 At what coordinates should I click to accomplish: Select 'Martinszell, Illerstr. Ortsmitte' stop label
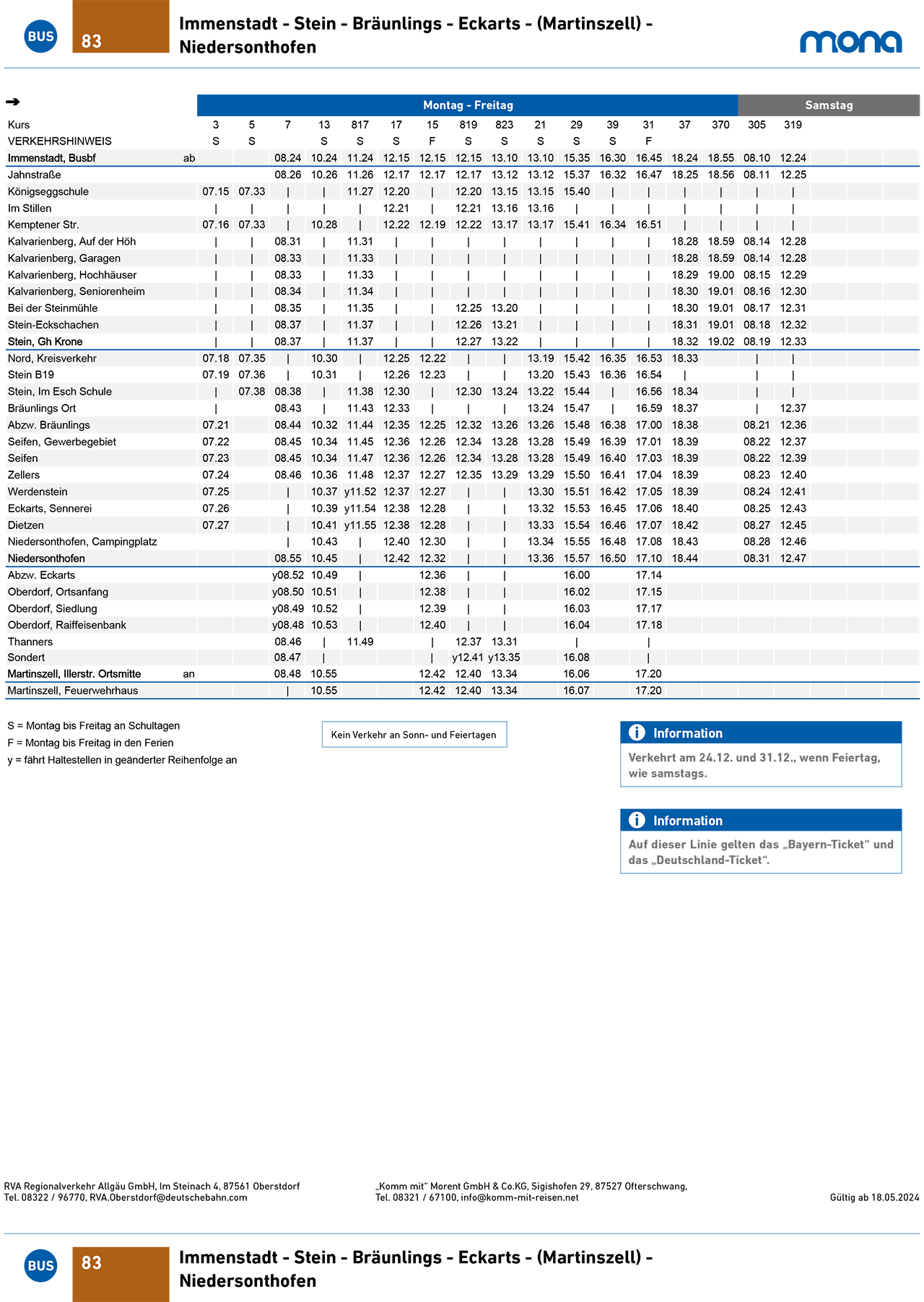(x=74, y=674)
